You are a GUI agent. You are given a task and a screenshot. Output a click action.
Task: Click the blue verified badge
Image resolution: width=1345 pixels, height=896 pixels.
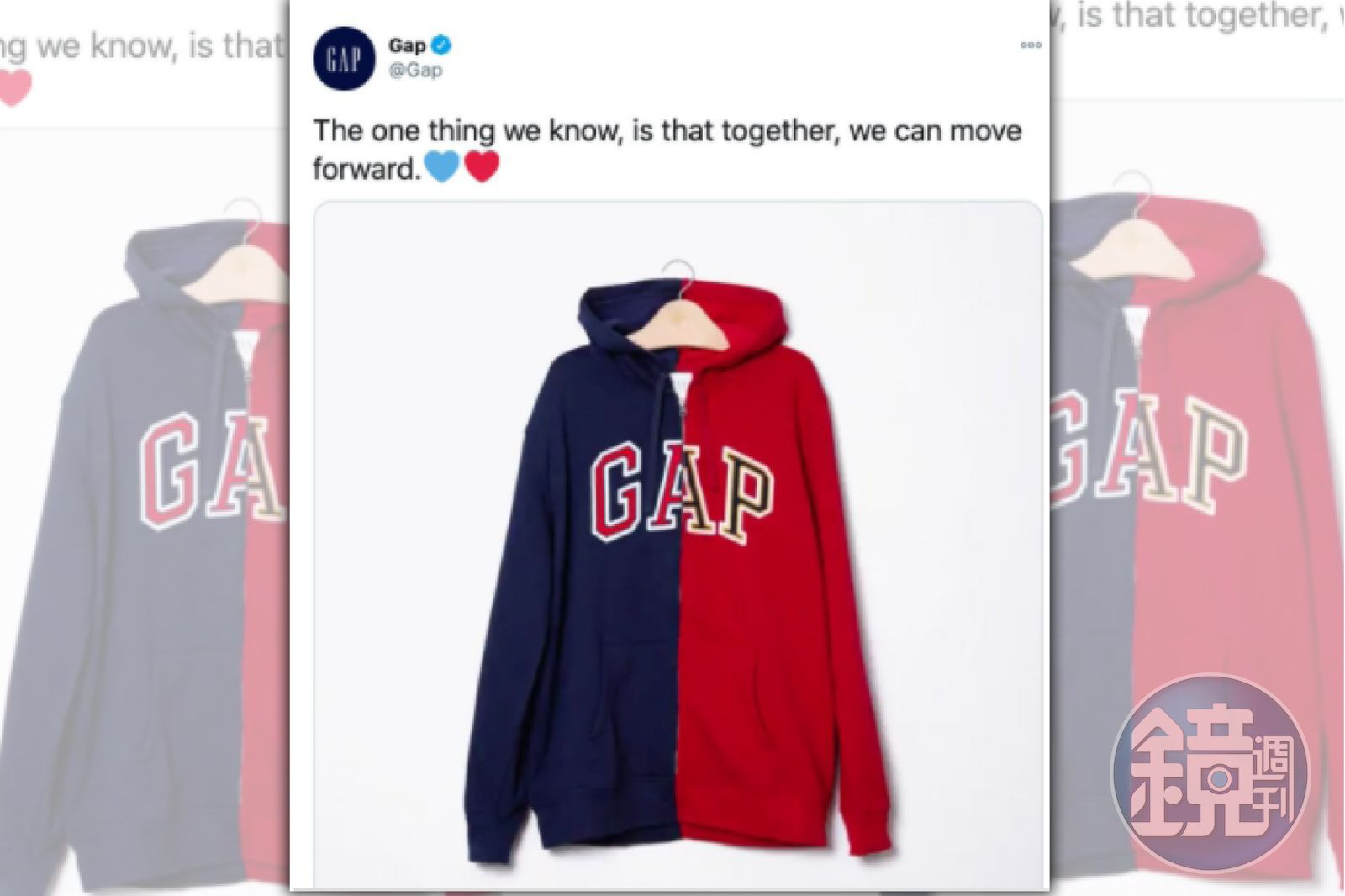click(x=441, y=45)
